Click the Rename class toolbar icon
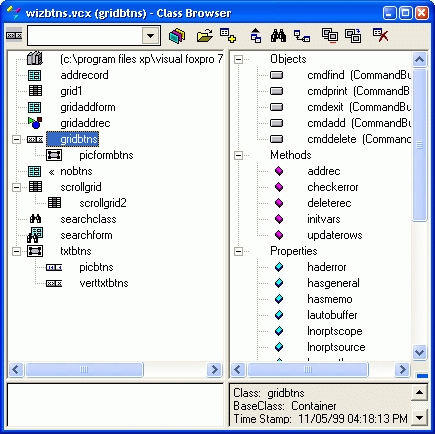Viewport: 435px width, 434px height. point(330,35)
